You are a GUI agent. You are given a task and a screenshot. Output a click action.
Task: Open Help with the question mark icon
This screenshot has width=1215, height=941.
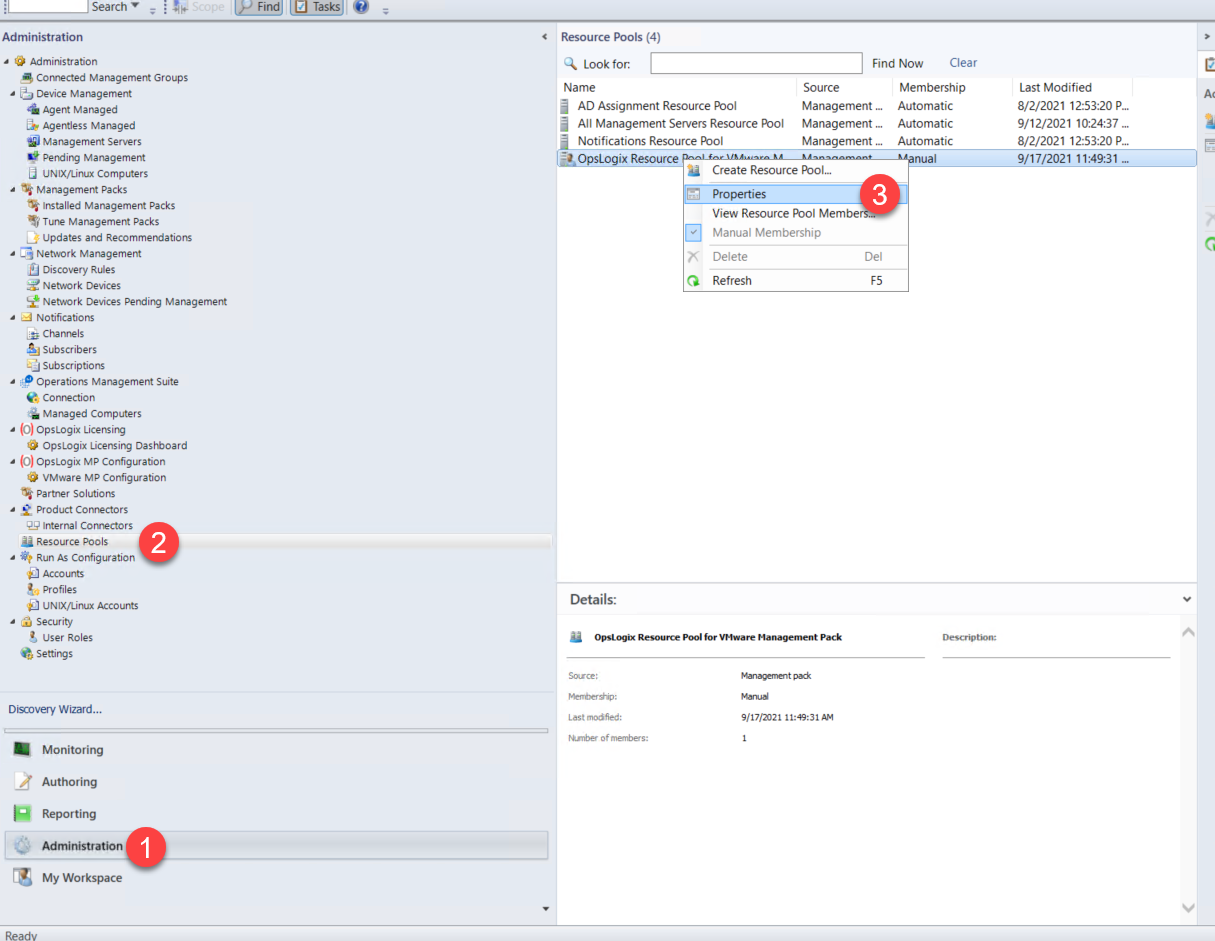tap(360, 7)
